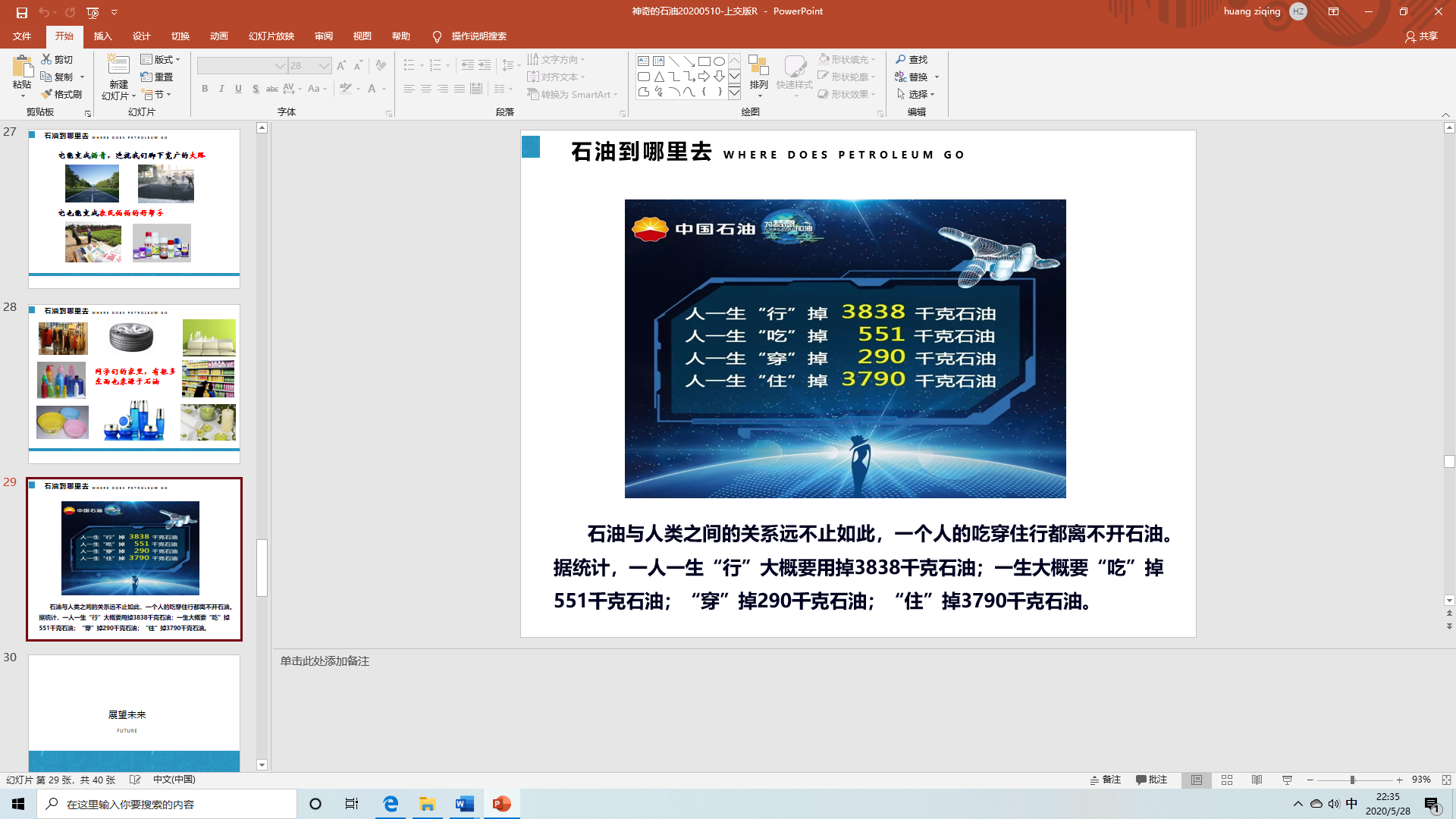Click the zoom slider handle
Screen dimensions: 1456x819
[1352, 780]
